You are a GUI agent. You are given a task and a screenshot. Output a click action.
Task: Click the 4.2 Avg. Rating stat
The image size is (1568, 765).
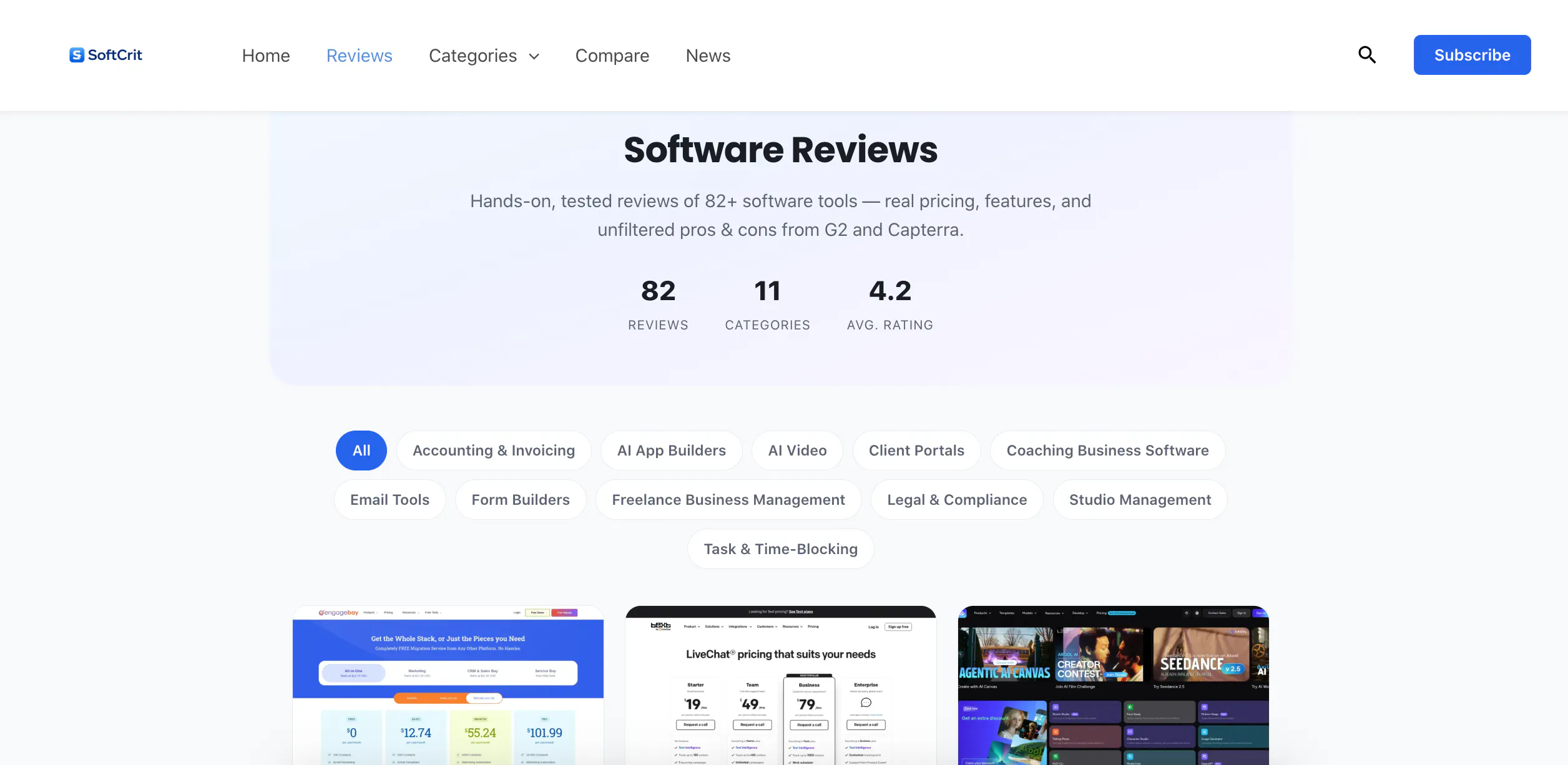coord(890,305)
